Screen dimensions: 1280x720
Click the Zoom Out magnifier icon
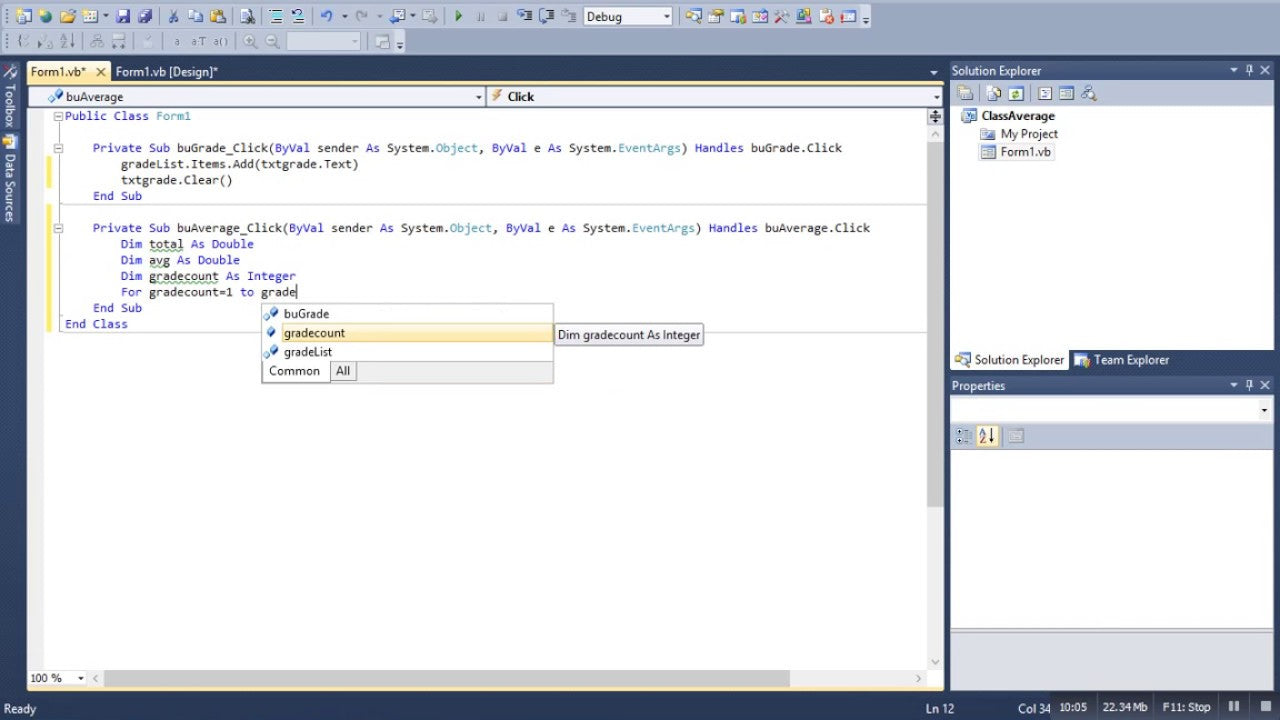pos(272,41)
